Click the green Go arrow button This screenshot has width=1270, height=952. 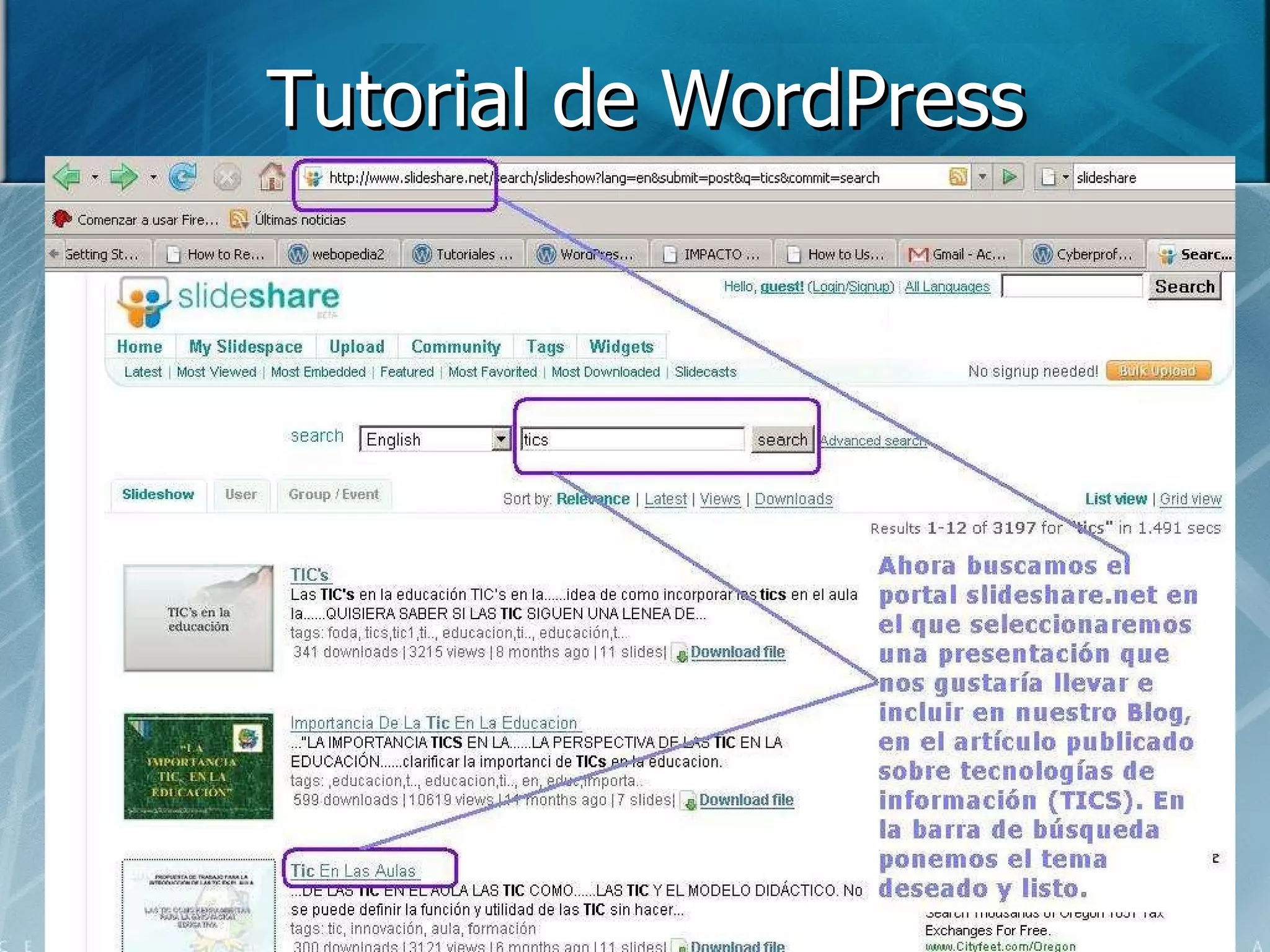tap(1010, 177)
